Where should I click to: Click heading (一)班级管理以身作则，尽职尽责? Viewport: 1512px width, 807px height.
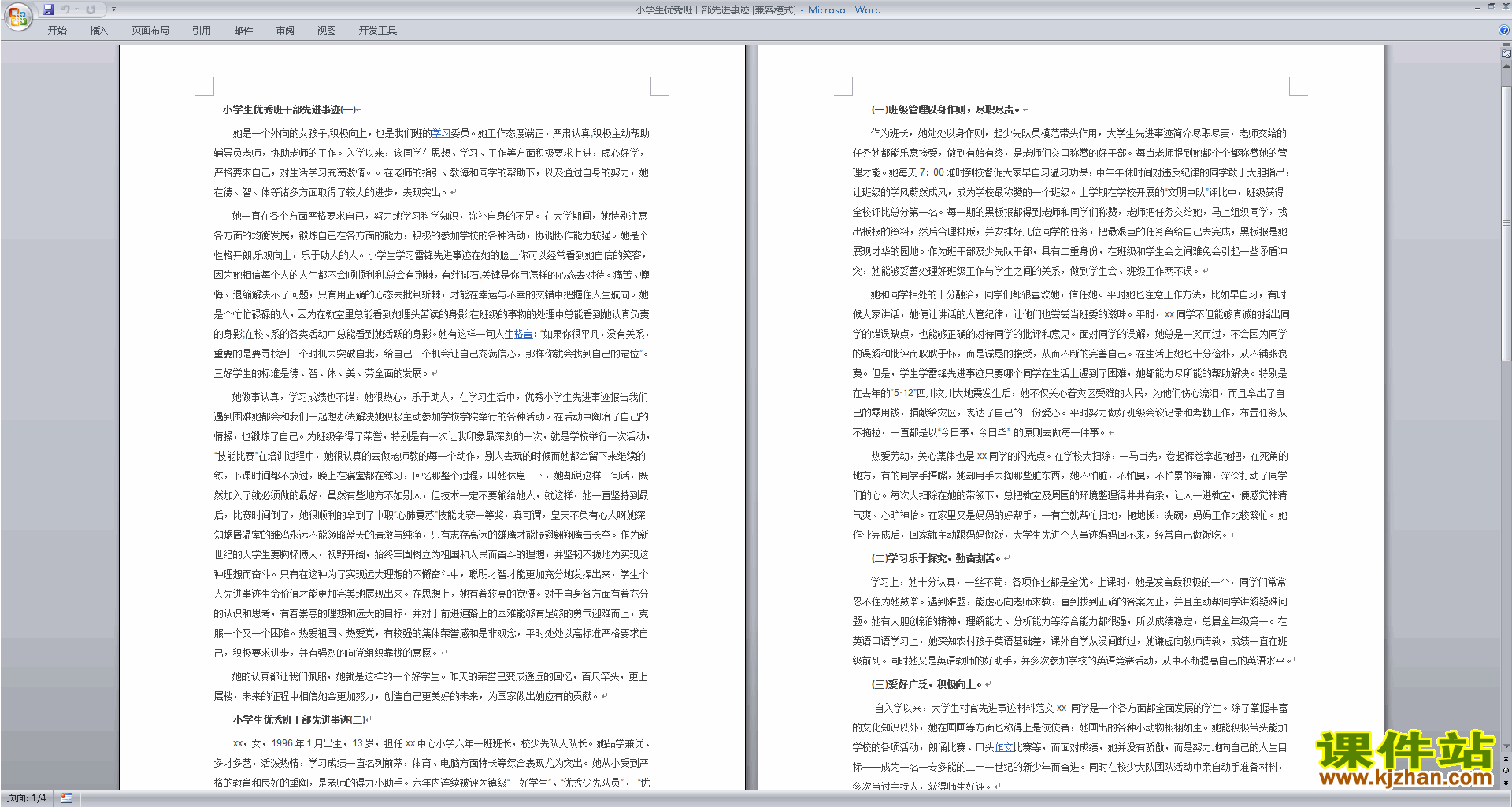click(946, 109)
